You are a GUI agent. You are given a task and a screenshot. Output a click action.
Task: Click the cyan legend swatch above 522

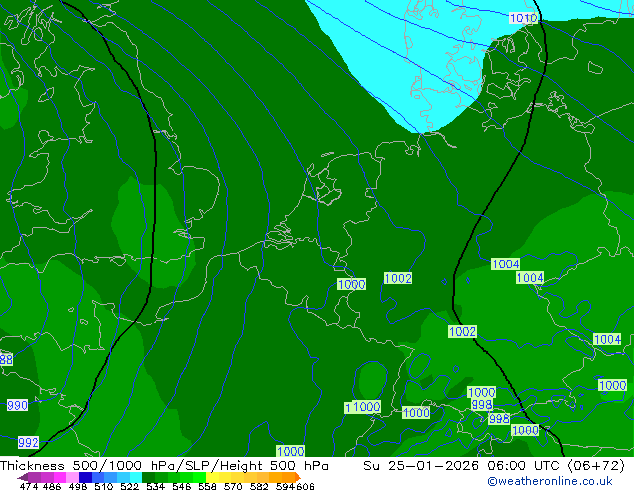pos(136,477)
